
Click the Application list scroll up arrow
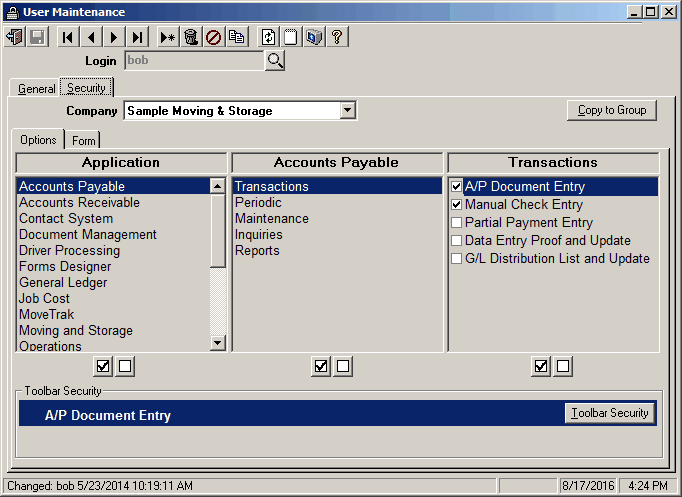click(x=217, y=186)
